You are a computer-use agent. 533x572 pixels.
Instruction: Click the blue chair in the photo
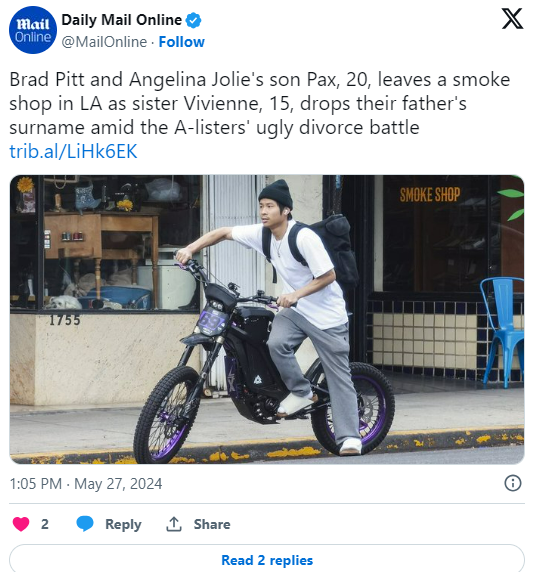click(x=502, y=331)
